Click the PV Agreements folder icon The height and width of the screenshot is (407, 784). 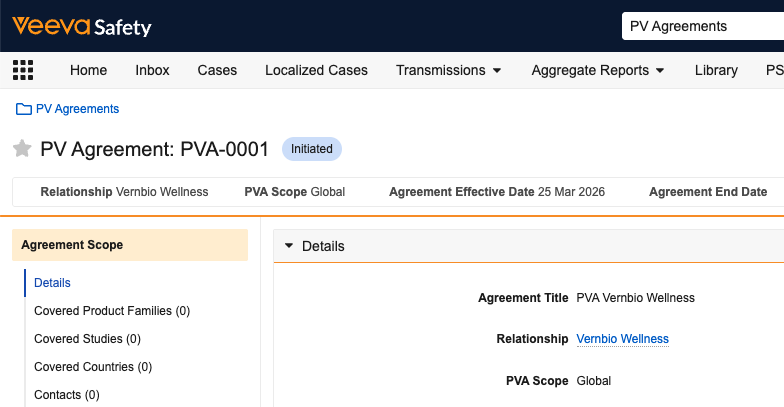click(24, 109)
